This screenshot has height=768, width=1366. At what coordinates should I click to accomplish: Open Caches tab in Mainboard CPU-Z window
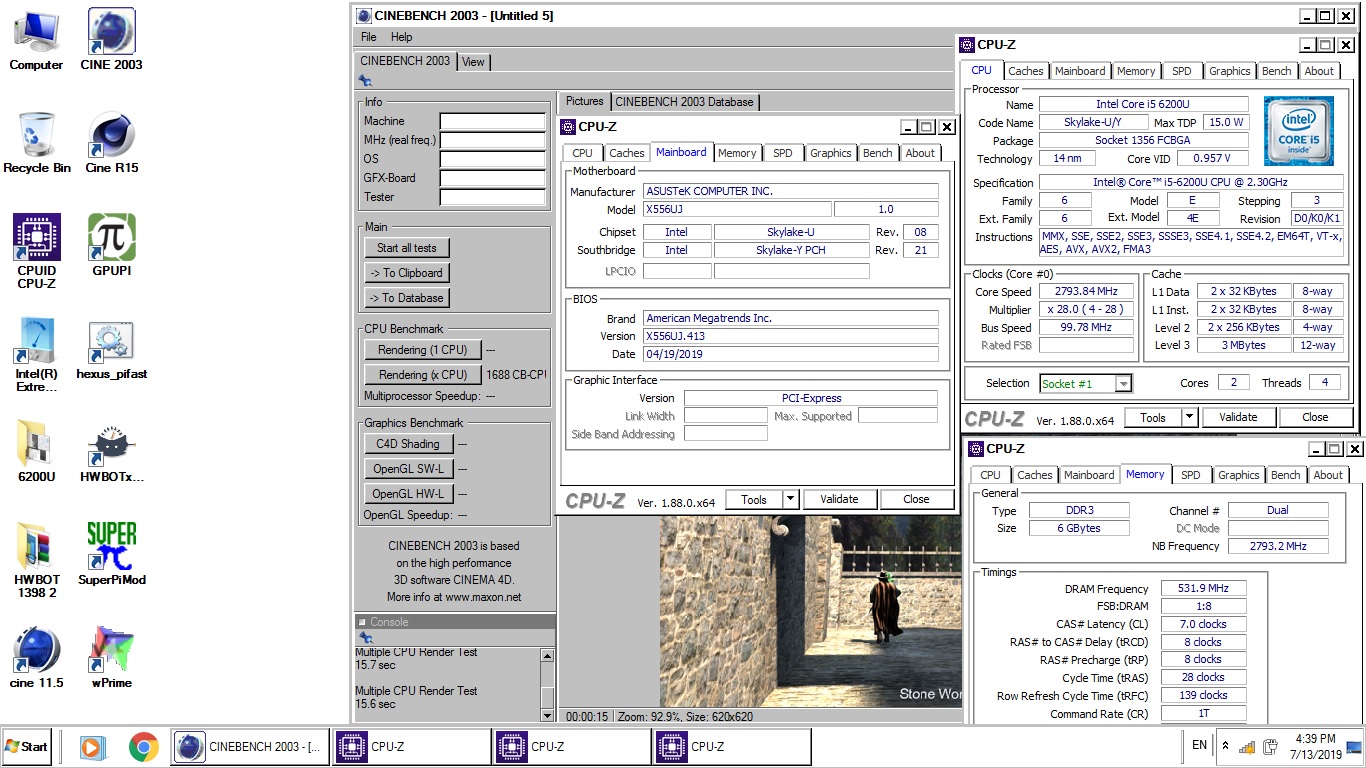pyautogui.click(x=627, y=153)
